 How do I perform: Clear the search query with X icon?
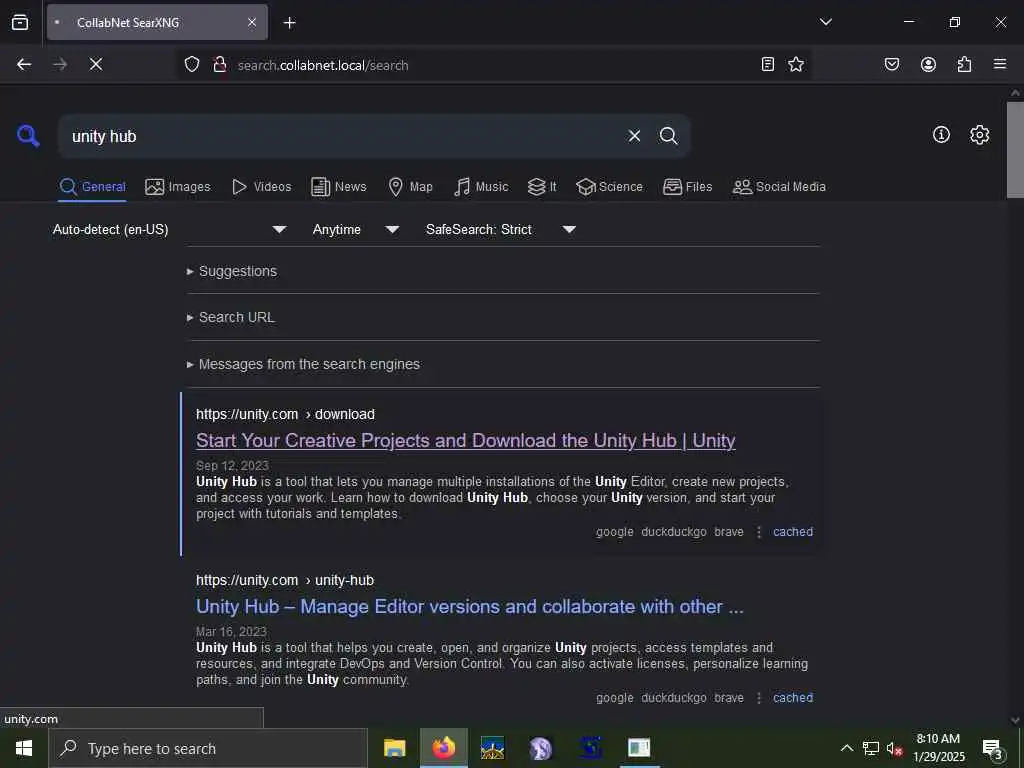click(x=634, y=136)
